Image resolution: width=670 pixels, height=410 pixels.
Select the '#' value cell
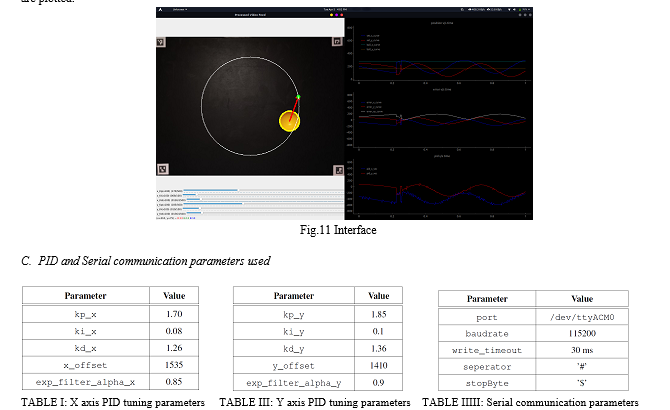click(582, 367)
